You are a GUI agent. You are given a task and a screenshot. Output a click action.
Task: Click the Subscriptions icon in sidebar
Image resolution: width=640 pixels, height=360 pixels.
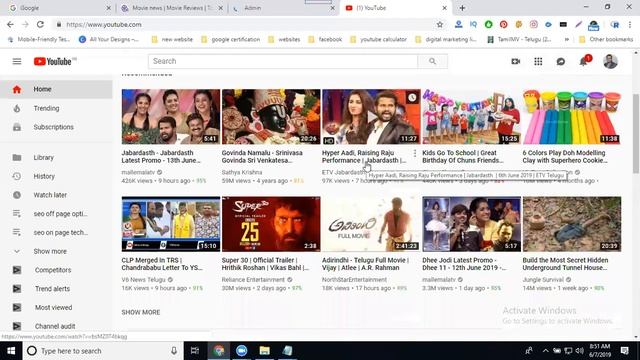pos(17,127)
